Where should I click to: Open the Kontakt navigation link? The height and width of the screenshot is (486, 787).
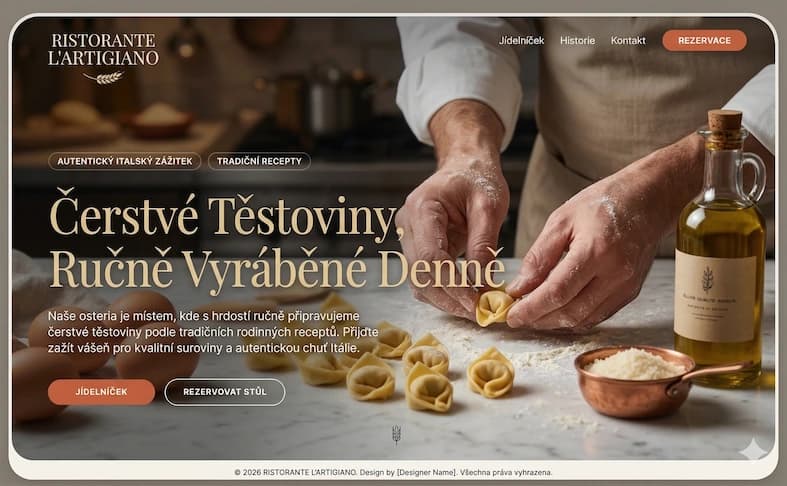(x=628, y=41)
